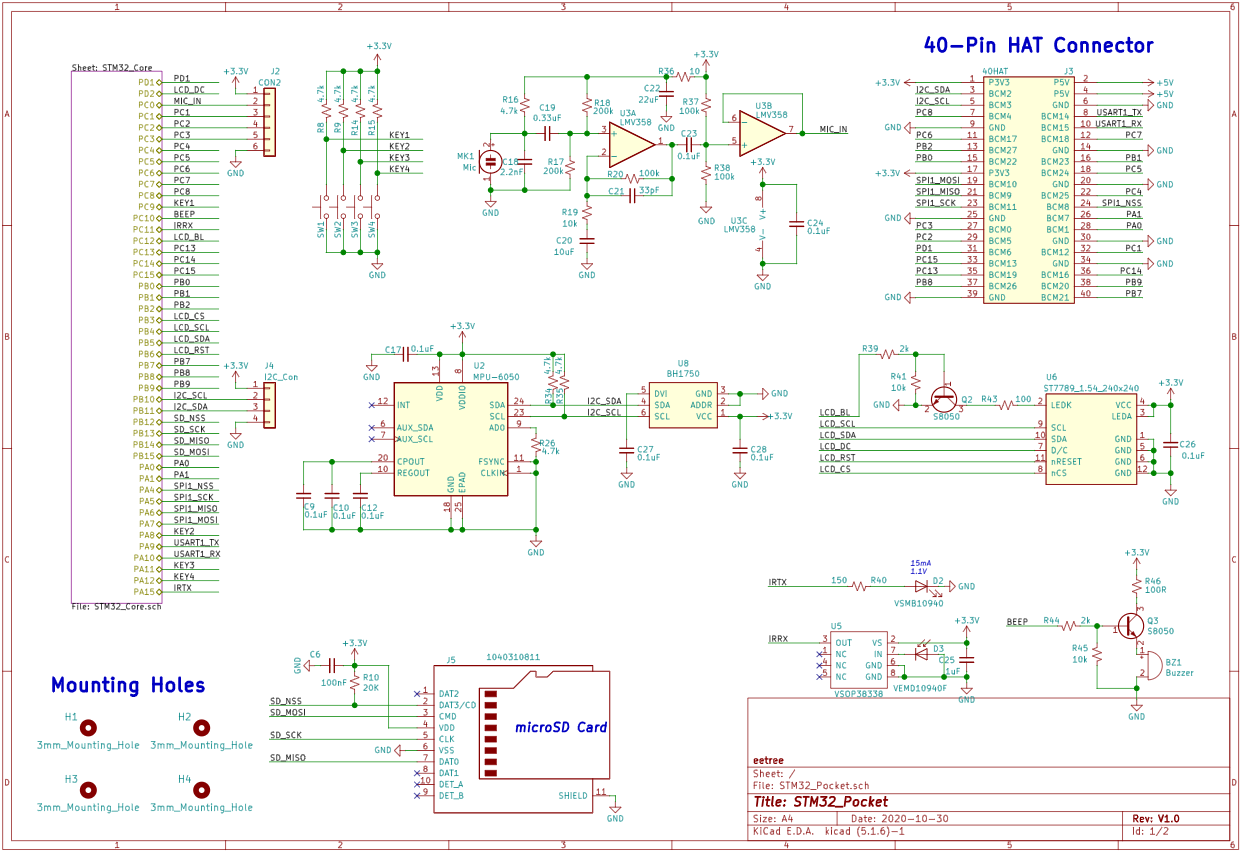The width and height of the screenshot is (1241, 852).
Task: Click the 'Rev: V1.0' field
Action: (x=1156, y=818)
